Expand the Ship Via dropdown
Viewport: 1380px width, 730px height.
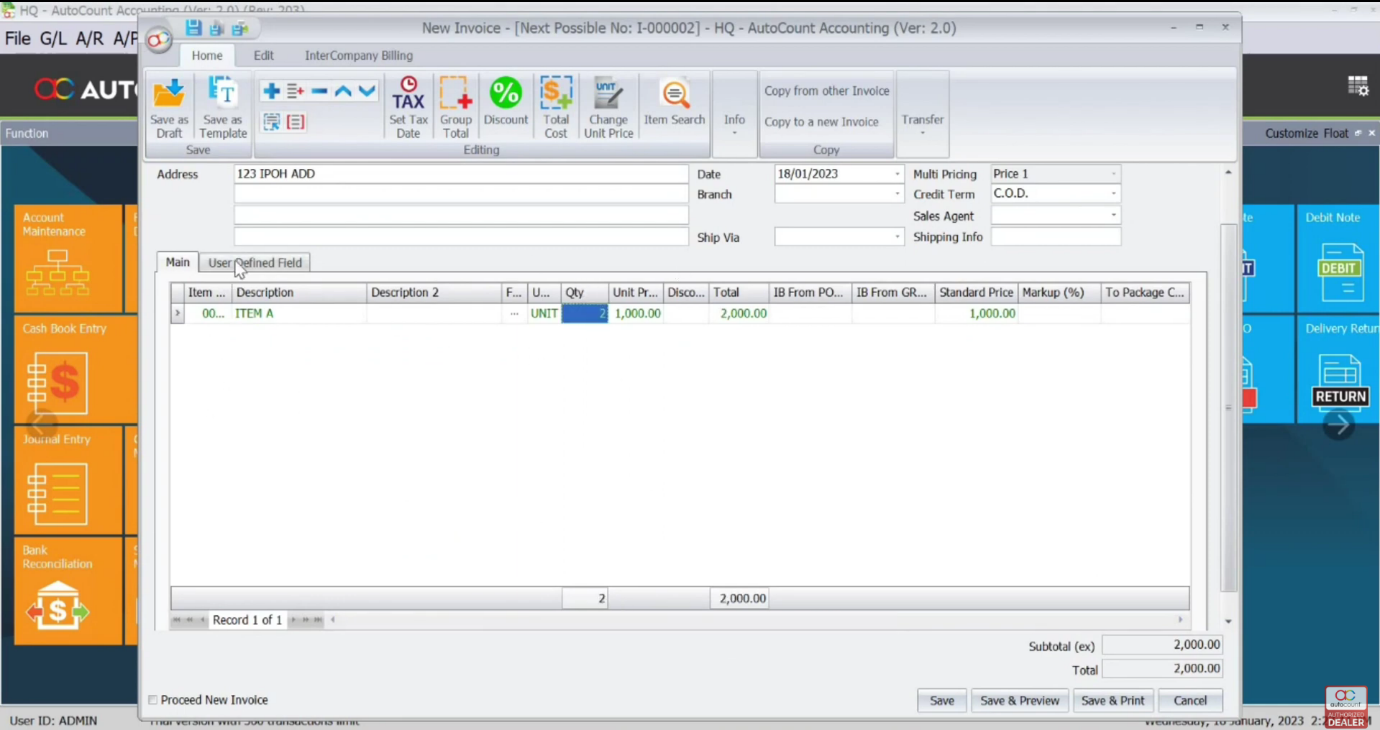tap(896, 237)
